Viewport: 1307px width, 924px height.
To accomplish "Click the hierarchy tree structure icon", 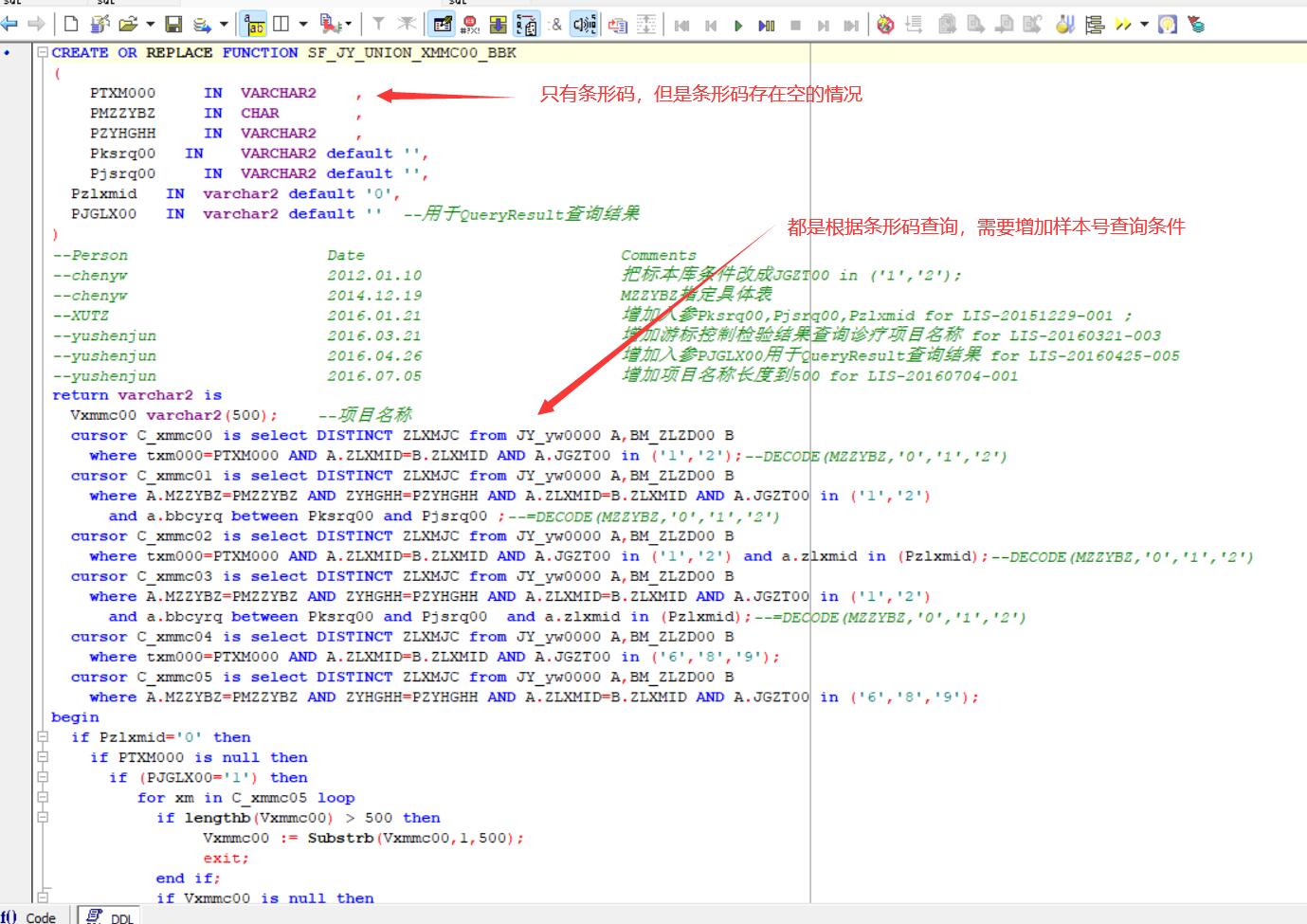I will [1094, 25].
